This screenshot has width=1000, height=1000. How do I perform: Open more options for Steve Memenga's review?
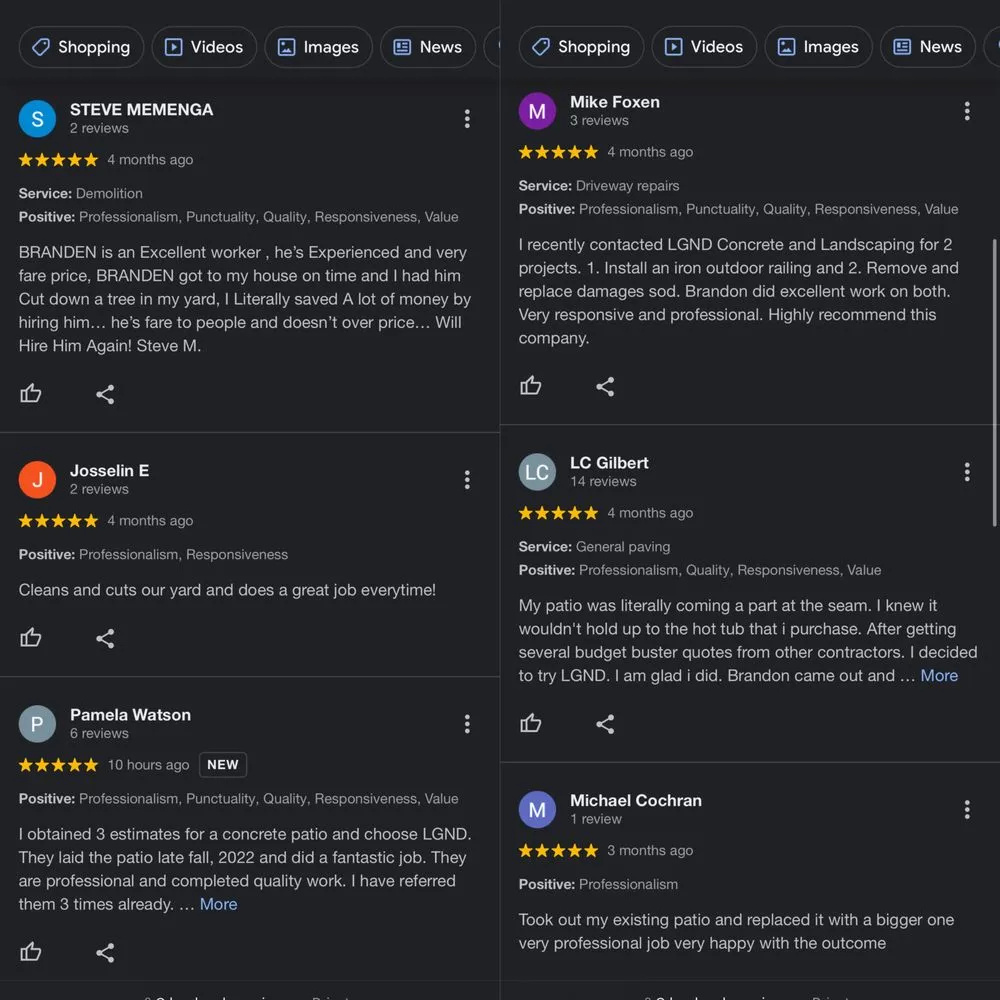coord(467,119)
